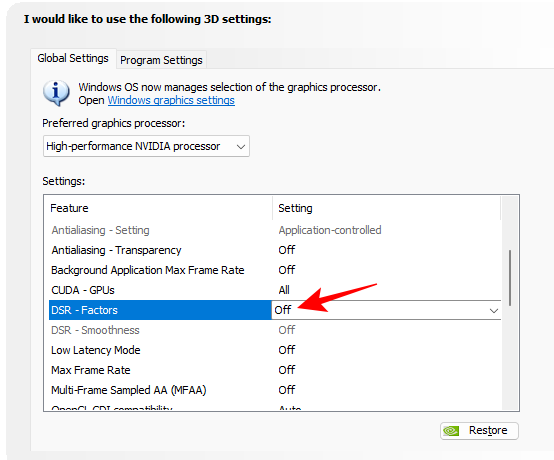Select Background Application Max Frame Rate row
Viewport: 554px width, 460px height.
click(275, 270)
